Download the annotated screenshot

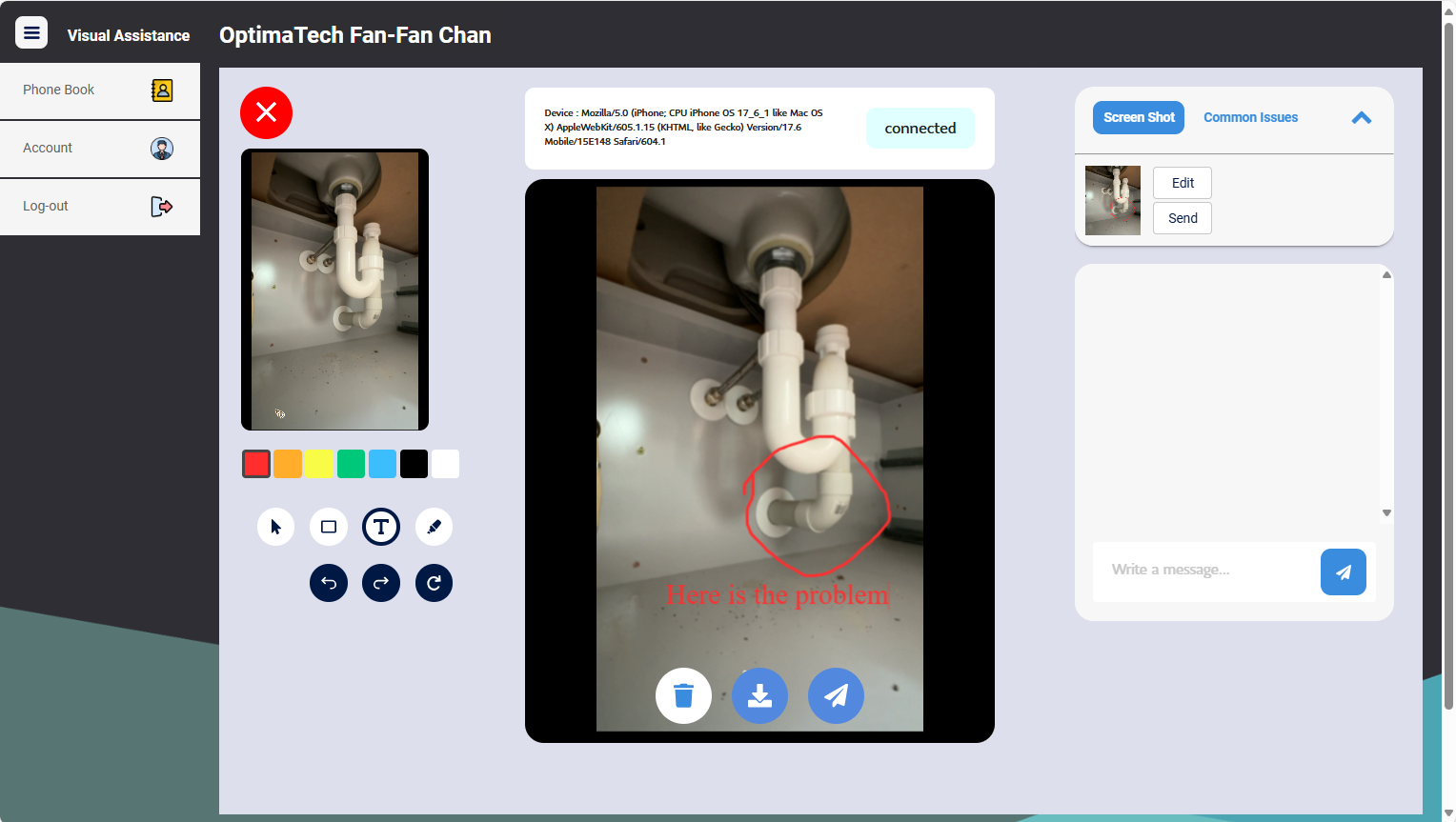(x=759, y=695)
